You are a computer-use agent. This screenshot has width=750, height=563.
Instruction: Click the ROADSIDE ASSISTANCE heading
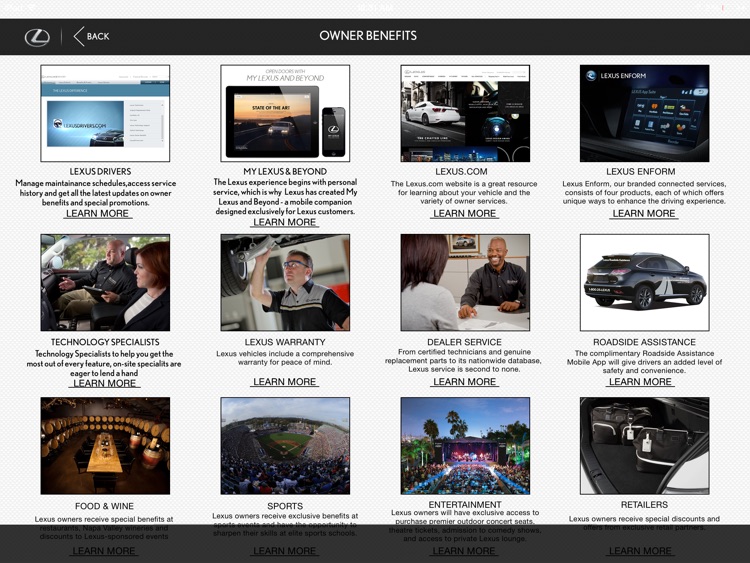(644, 342)
